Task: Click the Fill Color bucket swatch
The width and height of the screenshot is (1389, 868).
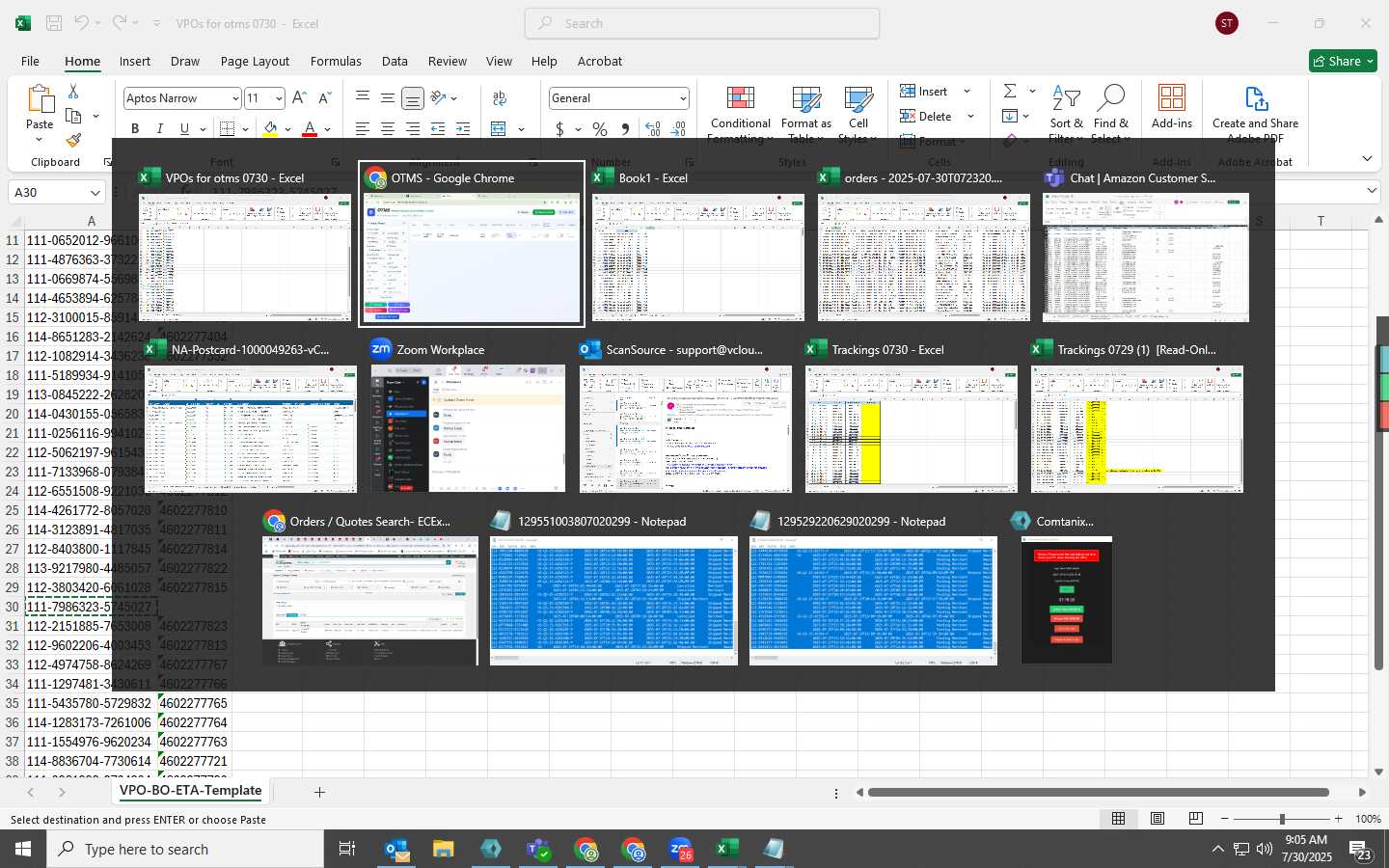Action: tap(270, 128)
